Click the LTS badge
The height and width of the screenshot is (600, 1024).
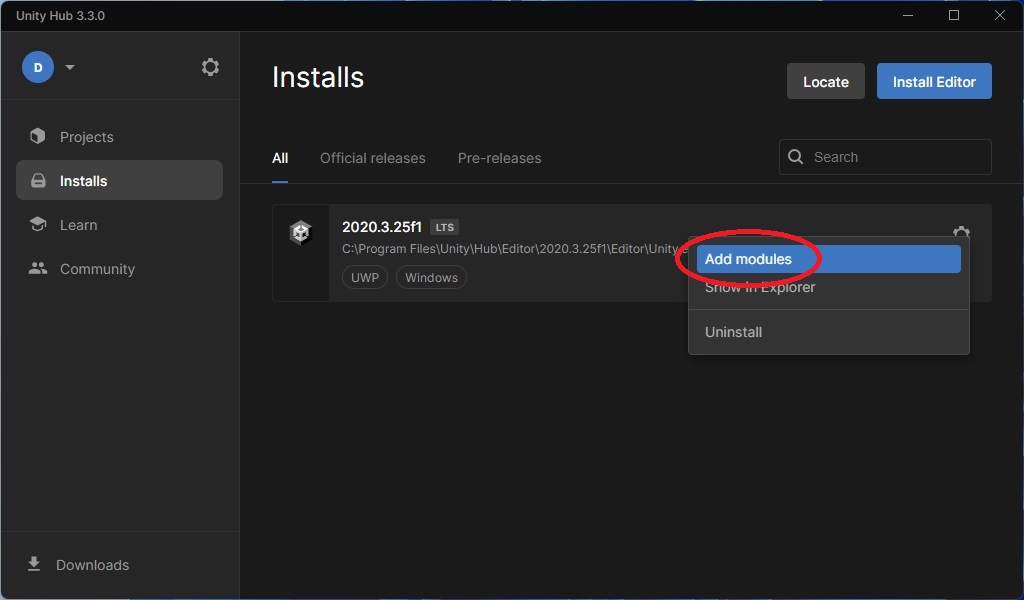coord(445,227)
